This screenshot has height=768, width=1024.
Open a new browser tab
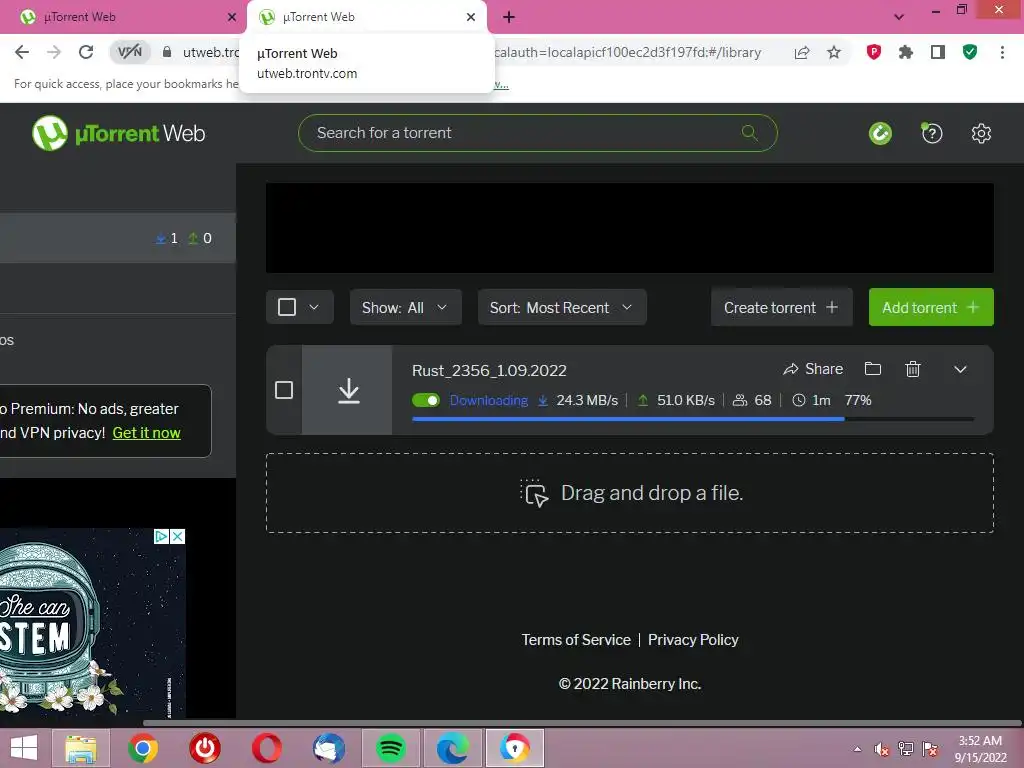(509, 17)
